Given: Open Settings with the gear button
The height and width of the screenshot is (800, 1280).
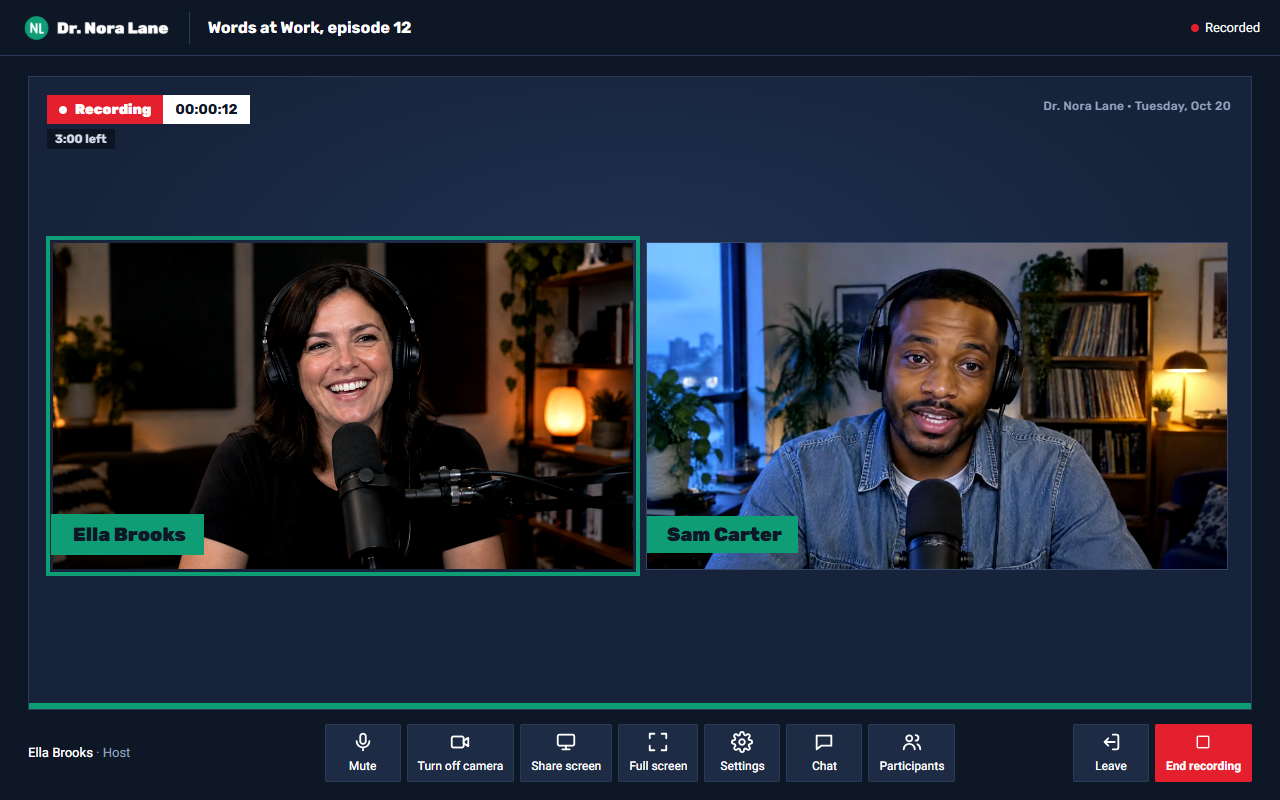Looking at the screenshot, I should pyautogui.click(x=742, y=753).
